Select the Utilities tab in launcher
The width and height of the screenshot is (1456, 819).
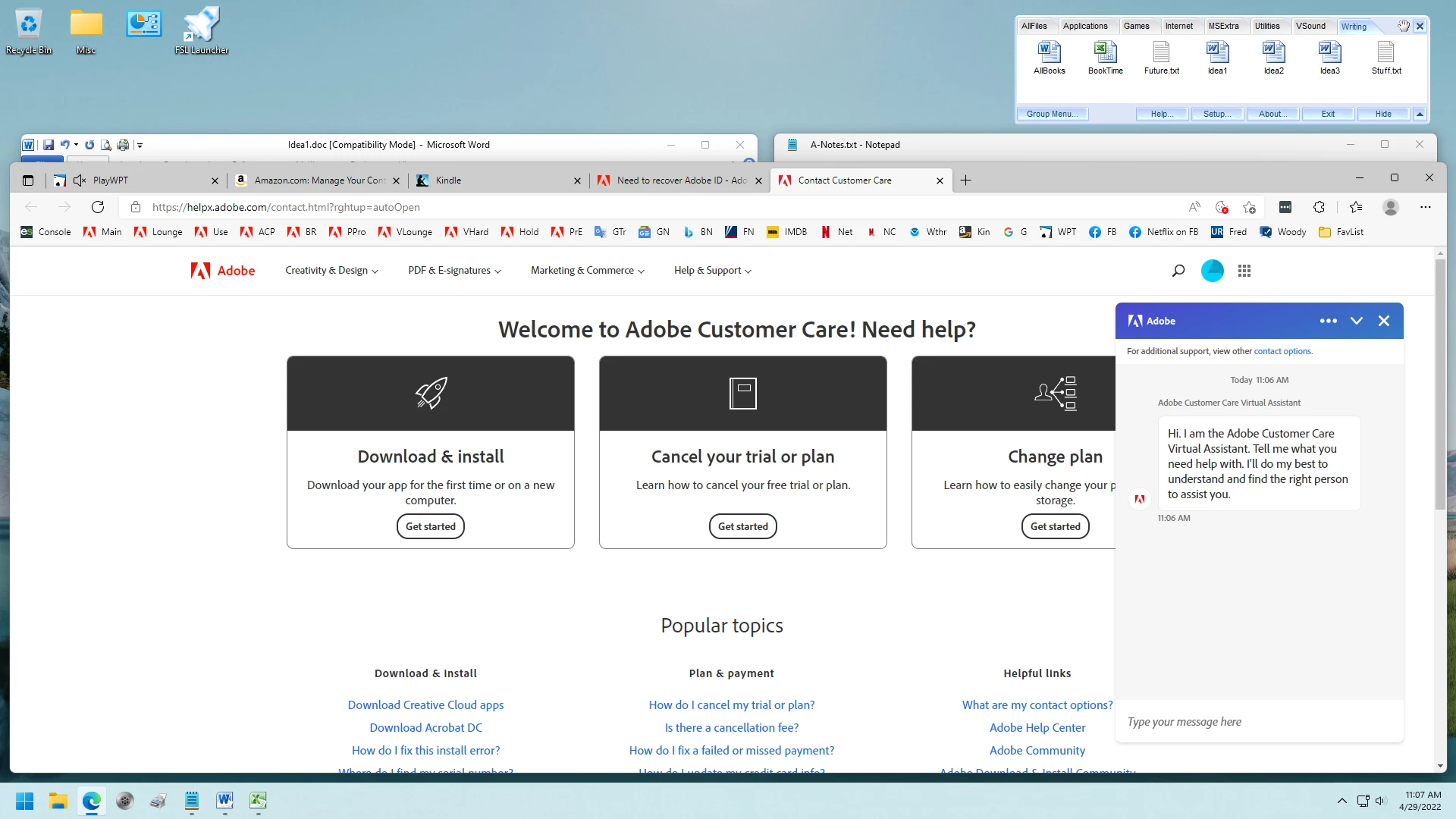(x=1266, y=26)
